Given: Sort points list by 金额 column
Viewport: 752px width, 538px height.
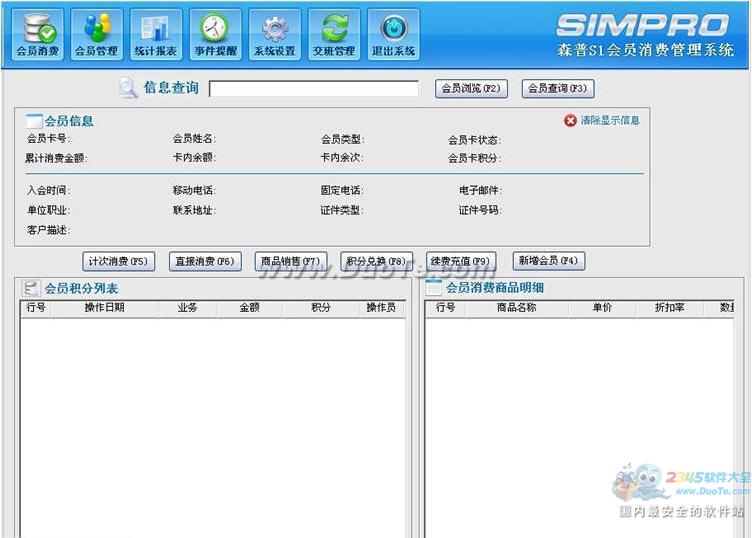Looking at the screenshot, I should (x=250, y=308).
